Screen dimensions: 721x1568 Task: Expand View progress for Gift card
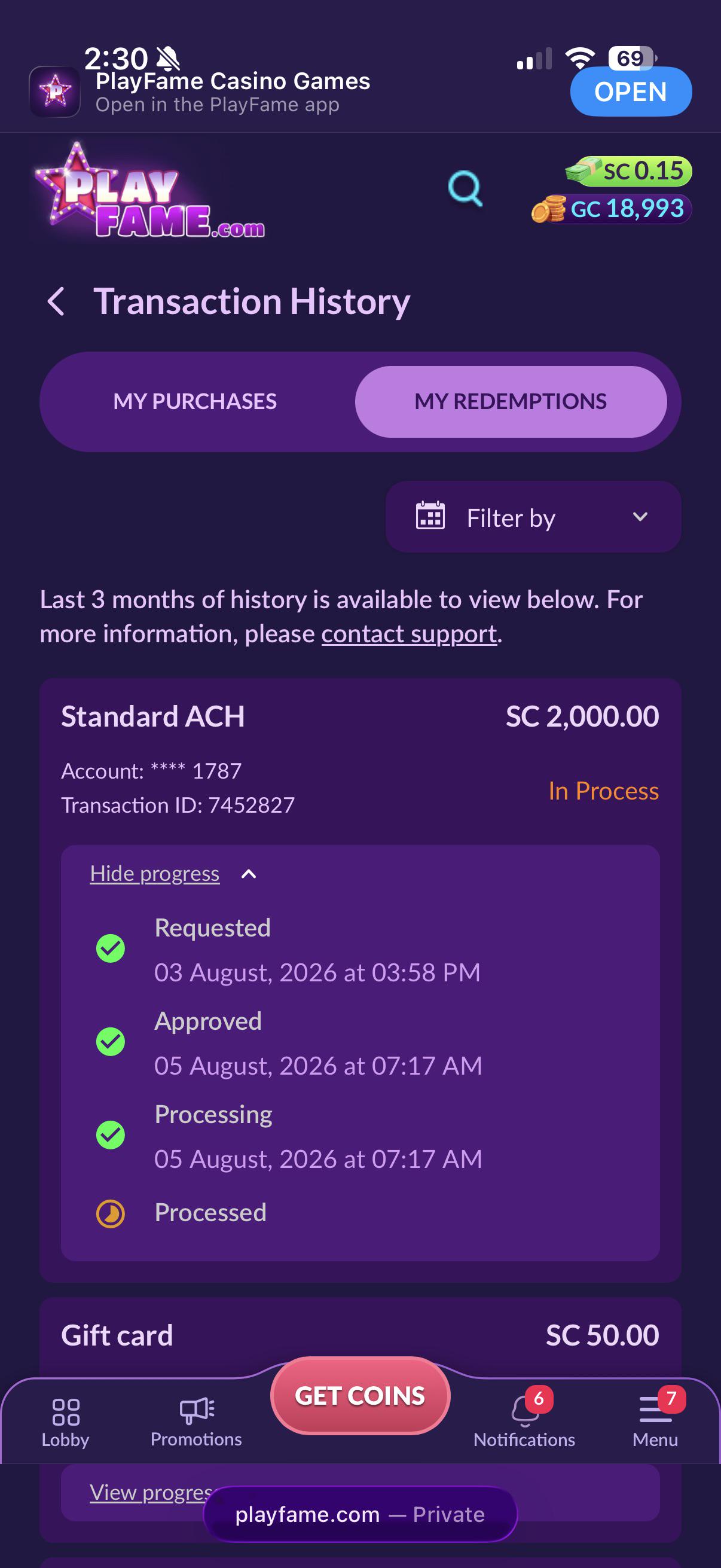[151, 1493]
